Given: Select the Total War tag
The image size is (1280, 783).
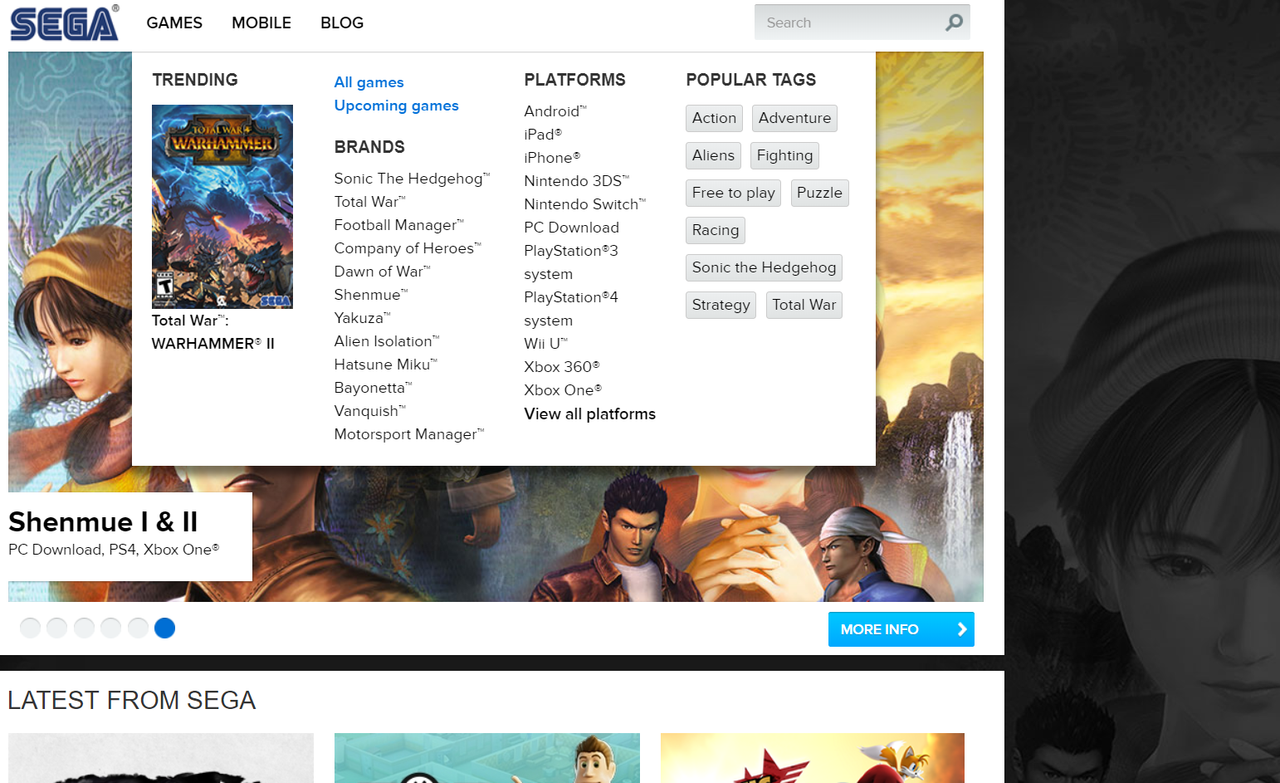Looking at the screenshot, I should [804, 305].
